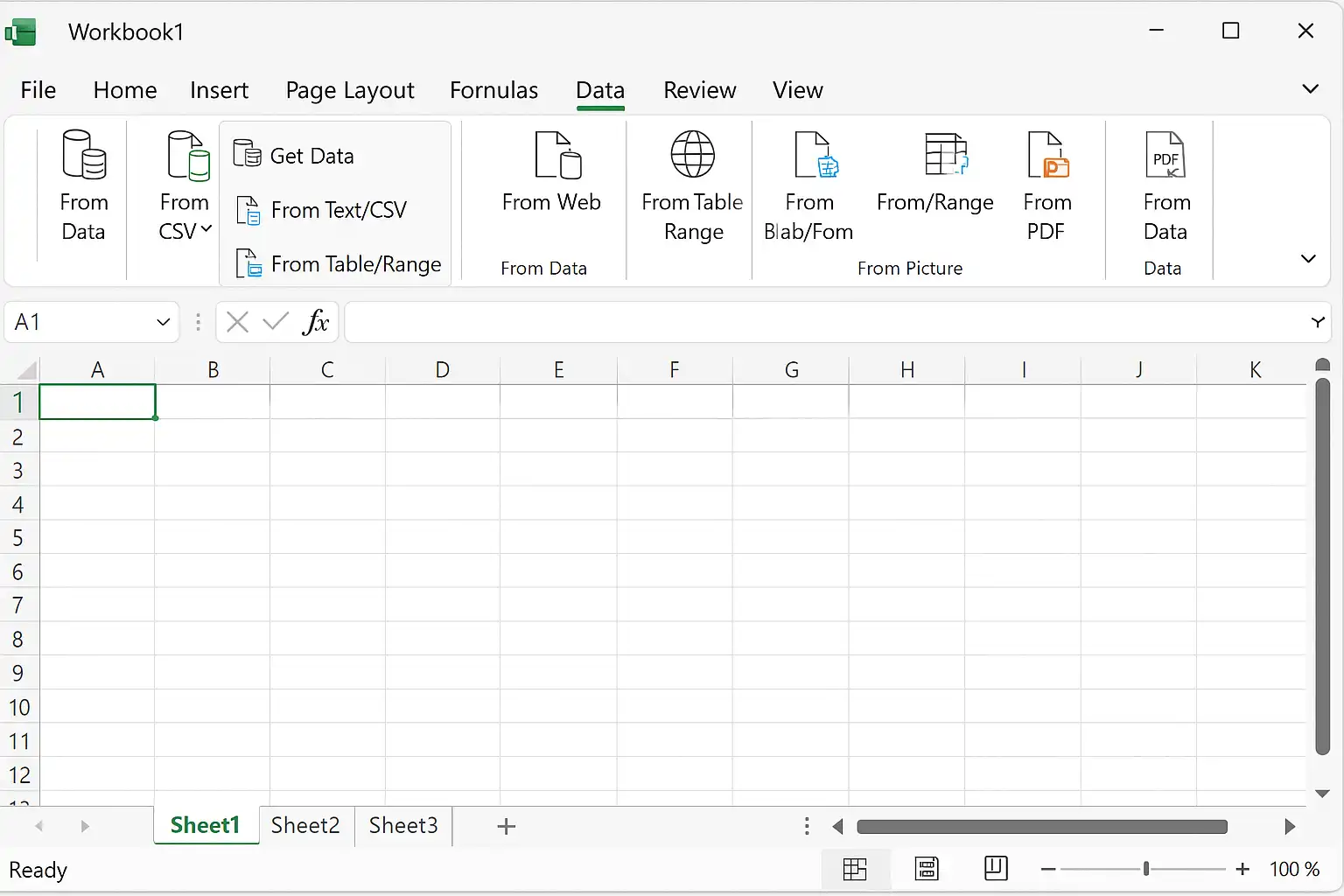Click the zoom slider handle
The height and width of the screenshot is (896, 1344).
coord(1146,869)
